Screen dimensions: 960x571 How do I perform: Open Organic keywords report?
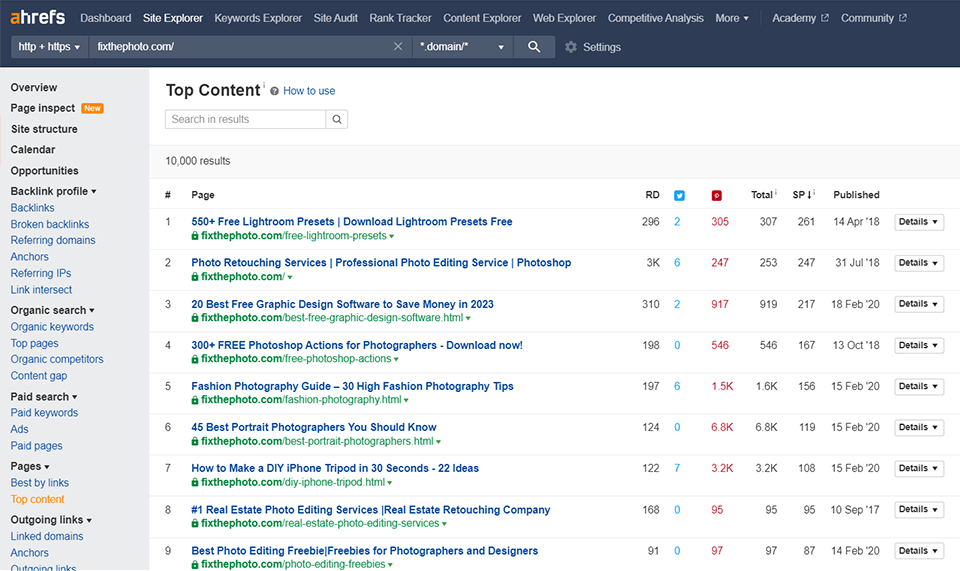pos(52,327)
